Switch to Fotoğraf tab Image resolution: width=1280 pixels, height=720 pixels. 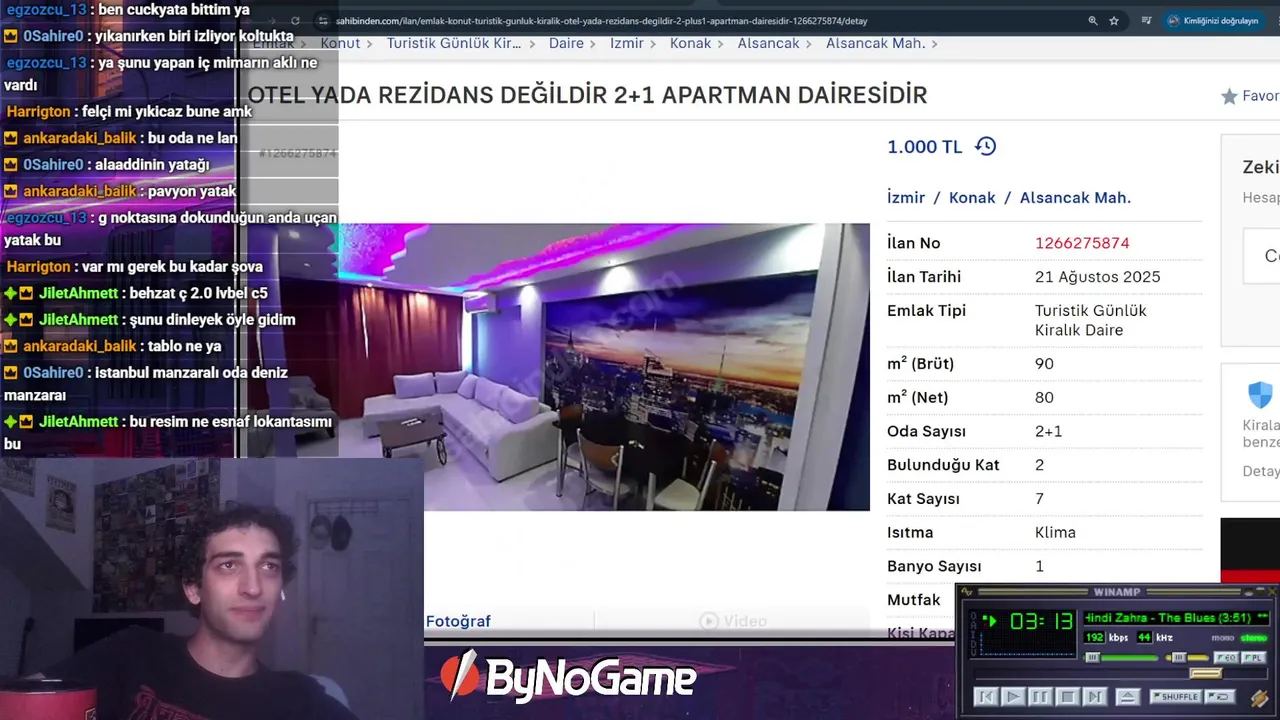[458, 621]
